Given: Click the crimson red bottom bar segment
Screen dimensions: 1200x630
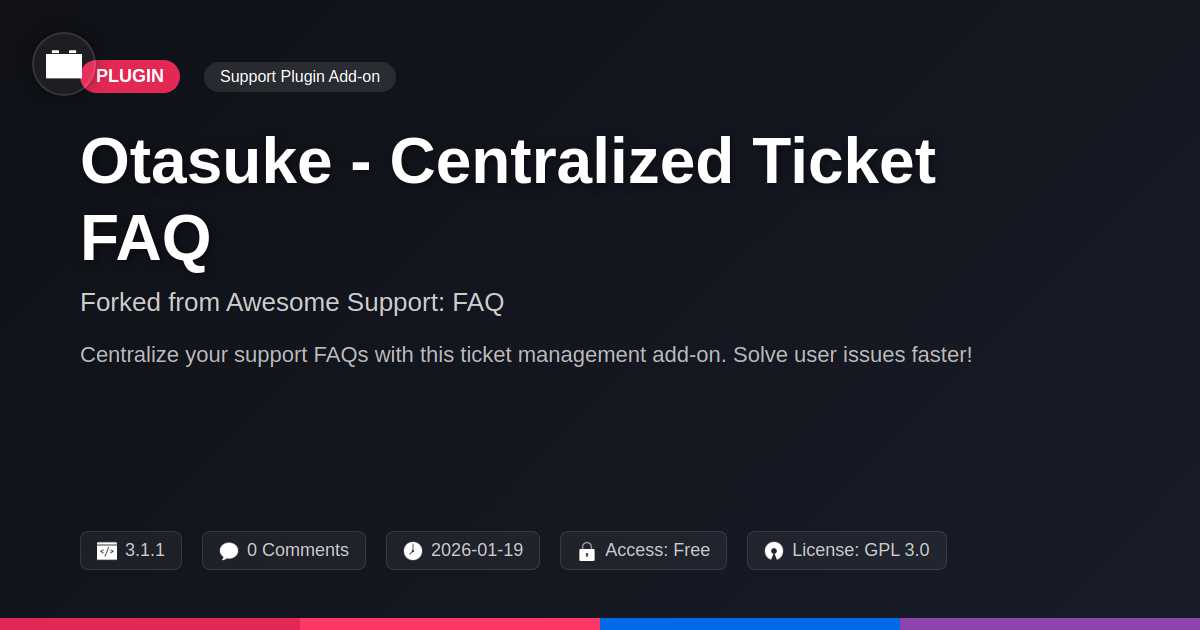Looking at the screenshot, I should (x=150, y=623).
